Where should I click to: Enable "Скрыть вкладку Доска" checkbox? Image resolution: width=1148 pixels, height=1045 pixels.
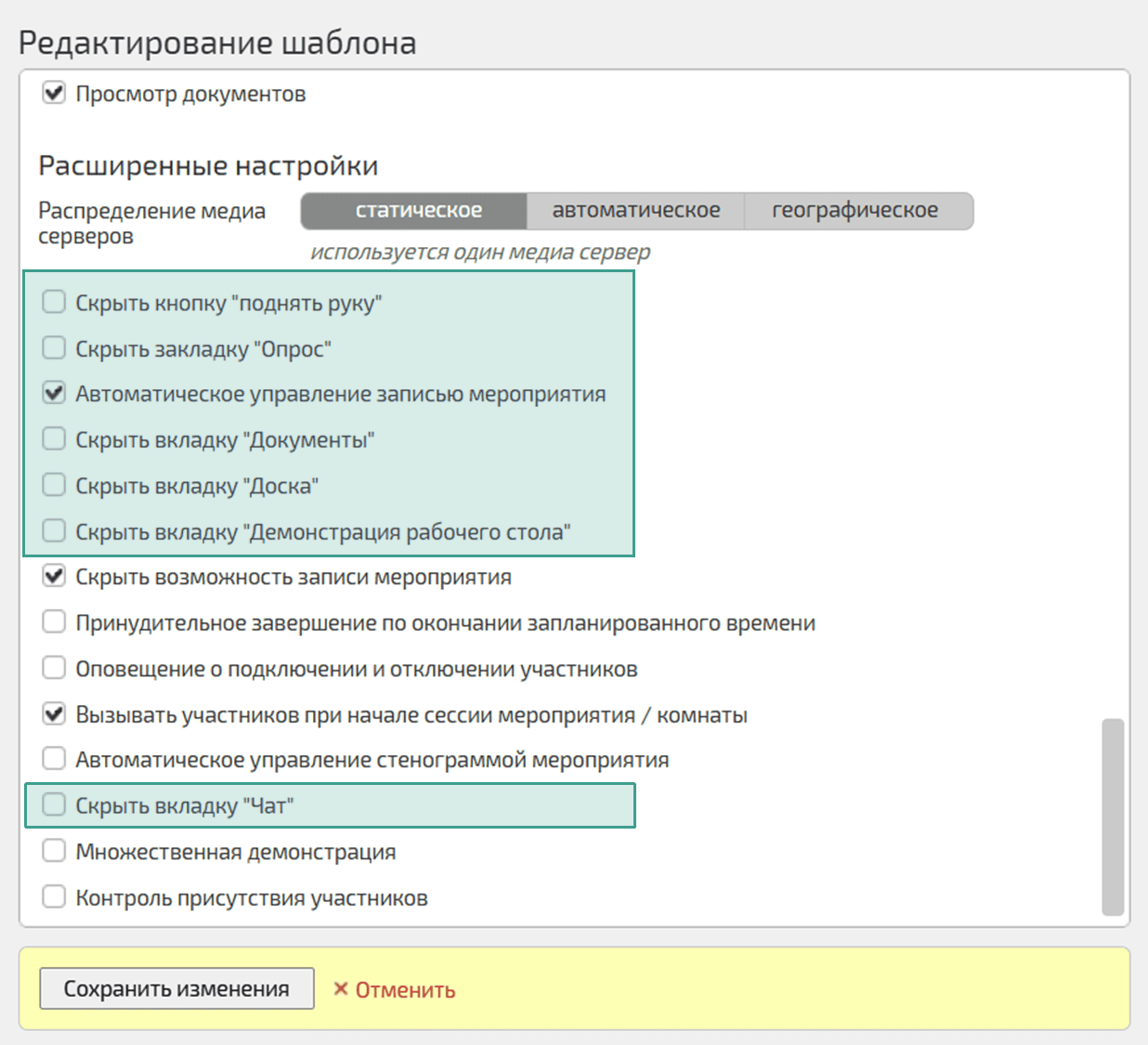pyautogui.click(x=54, y=485)
